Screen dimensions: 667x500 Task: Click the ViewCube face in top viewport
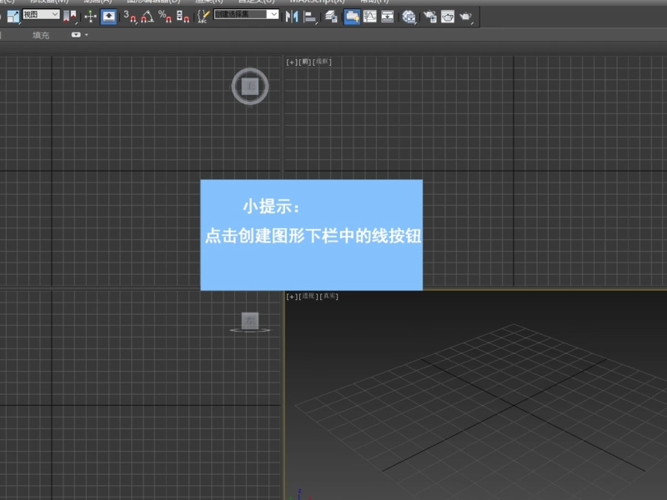pos(250,86)
